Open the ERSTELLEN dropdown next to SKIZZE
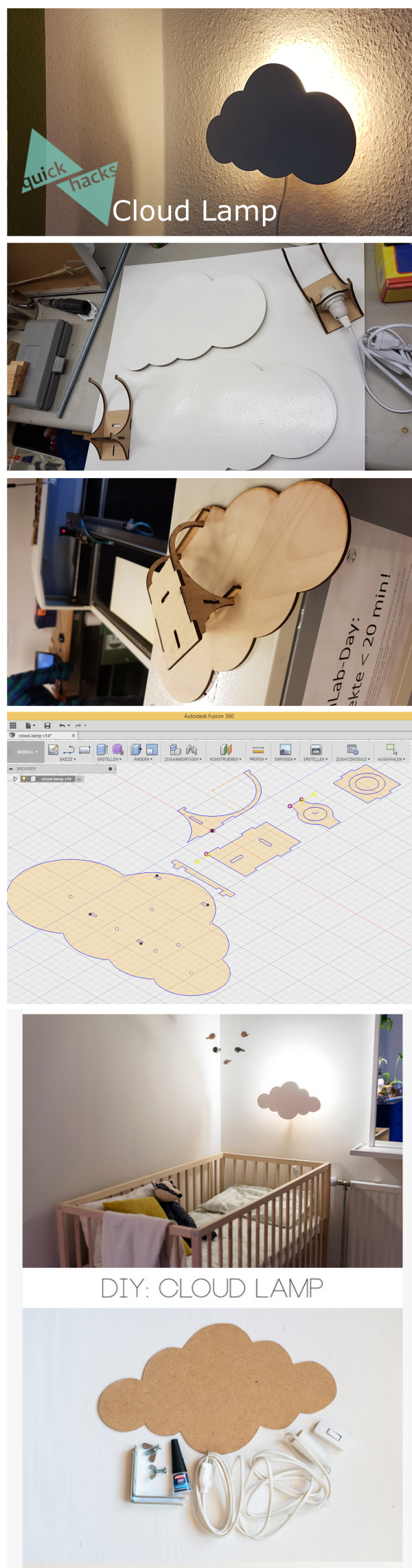This screenshot has width=412, height=1568. coord(109,759)
